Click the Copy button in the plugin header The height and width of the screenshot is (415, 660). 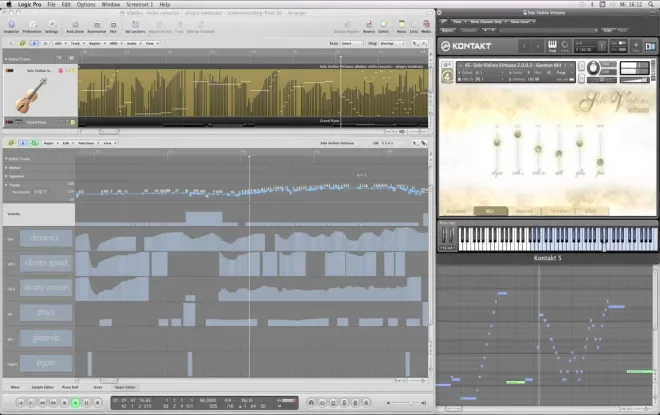click(608, 30)
